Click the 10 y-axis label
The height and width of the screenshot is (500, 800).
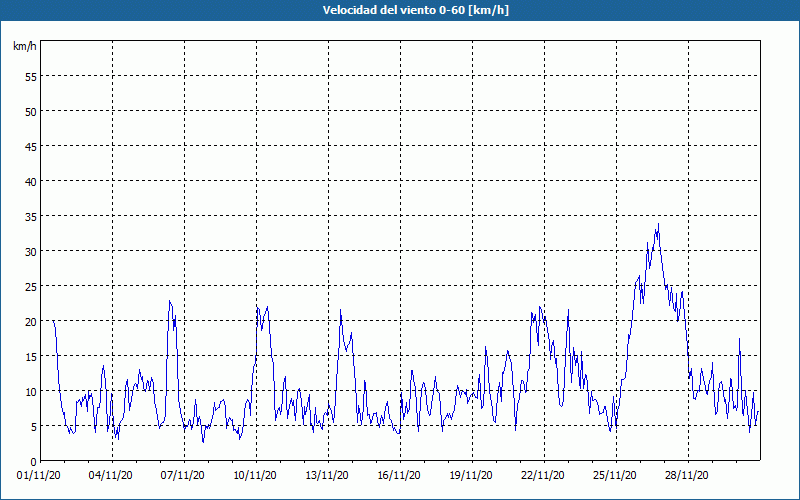pyautogui.click(x=31, y=392)
